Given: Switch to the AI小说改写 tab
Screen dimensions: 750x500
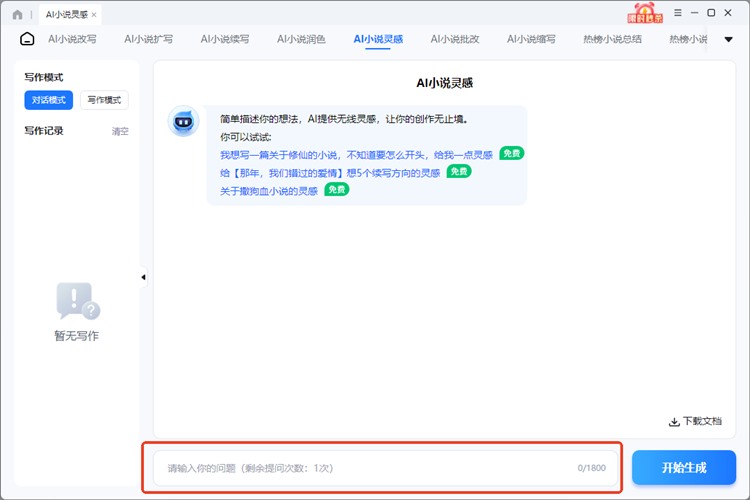Looking at the screenshot, I should point(72,39).
